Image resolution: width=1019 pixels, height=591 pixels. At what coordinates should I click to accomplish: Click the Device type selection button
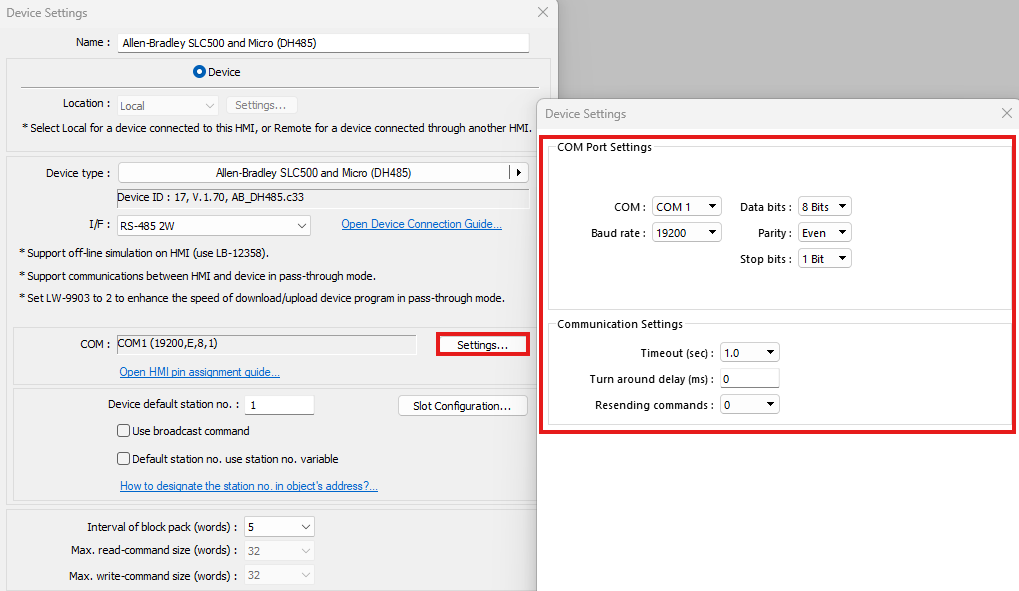click(x=313, y=173)
